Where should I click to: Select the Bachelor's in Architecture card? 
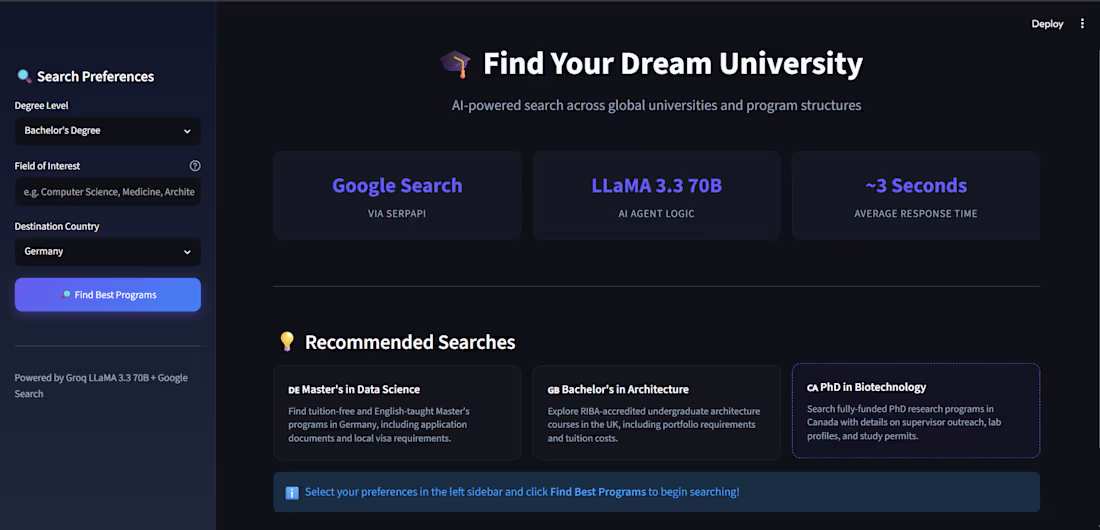[657, 413]
